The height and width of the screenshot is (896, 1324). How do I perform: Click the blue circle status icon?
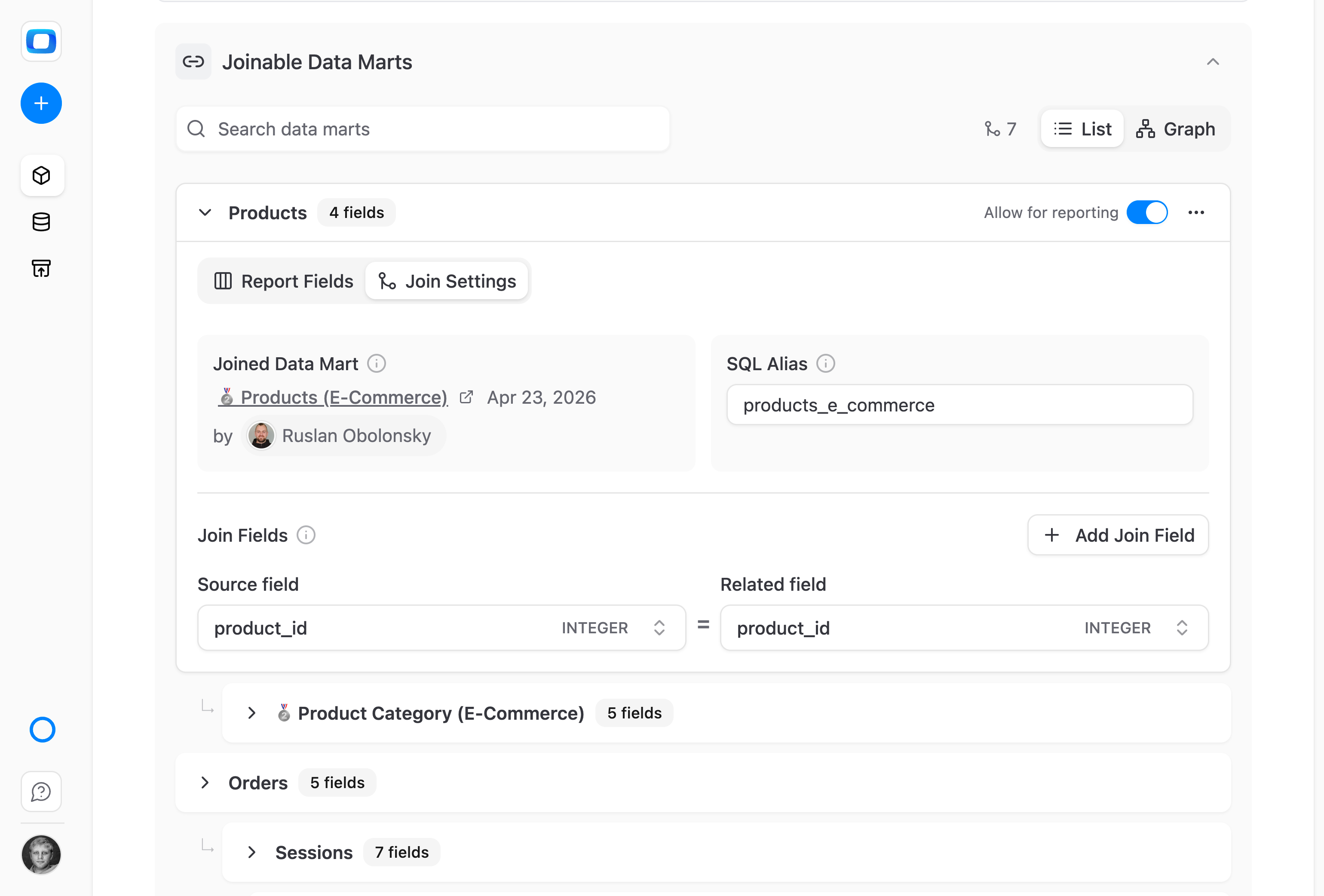[42, 730]
